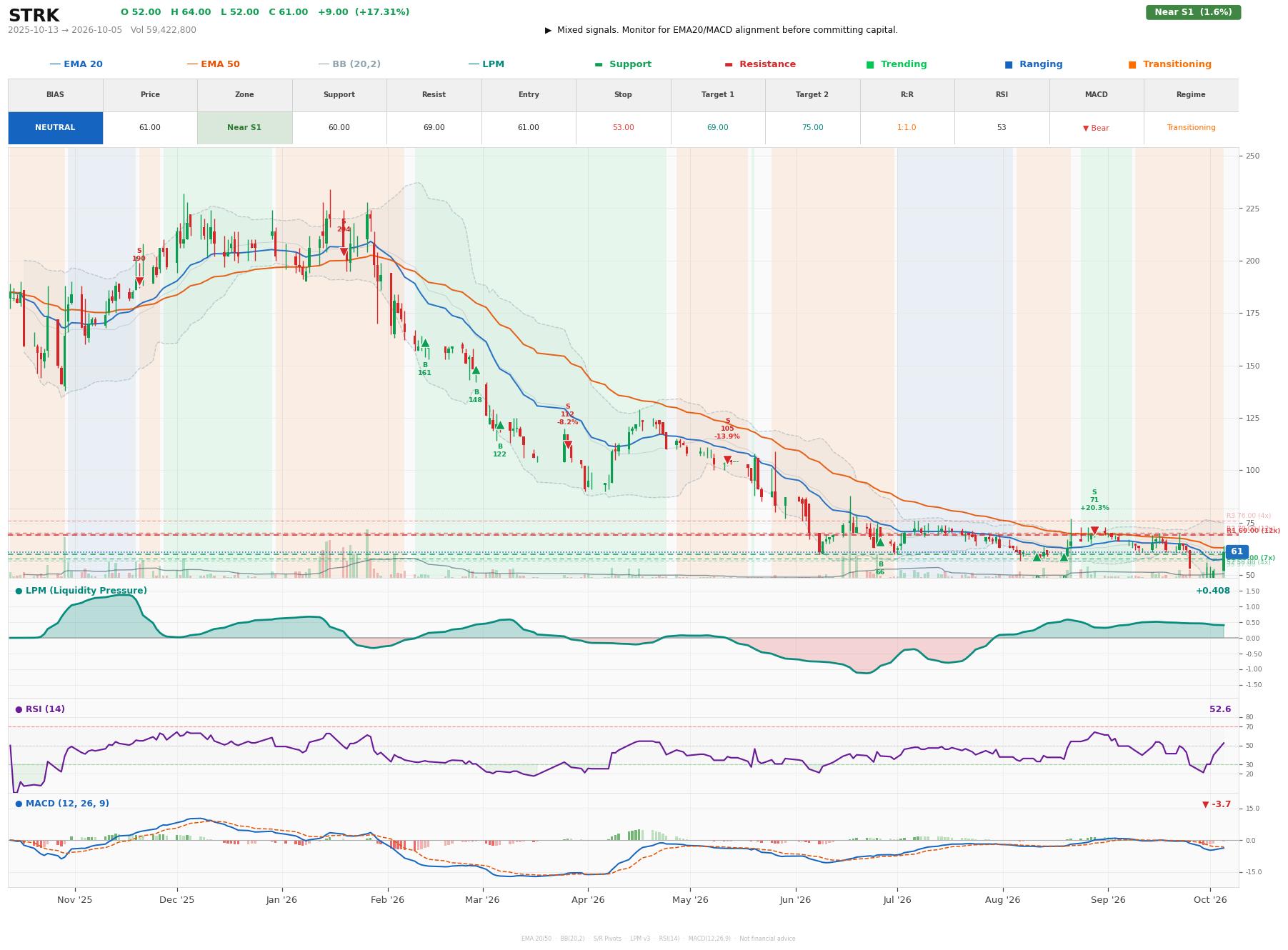The width and height of the screenshot is (1288, 950).
Task: Click the Stop value 53.00 cell
Action: point(623,128)
